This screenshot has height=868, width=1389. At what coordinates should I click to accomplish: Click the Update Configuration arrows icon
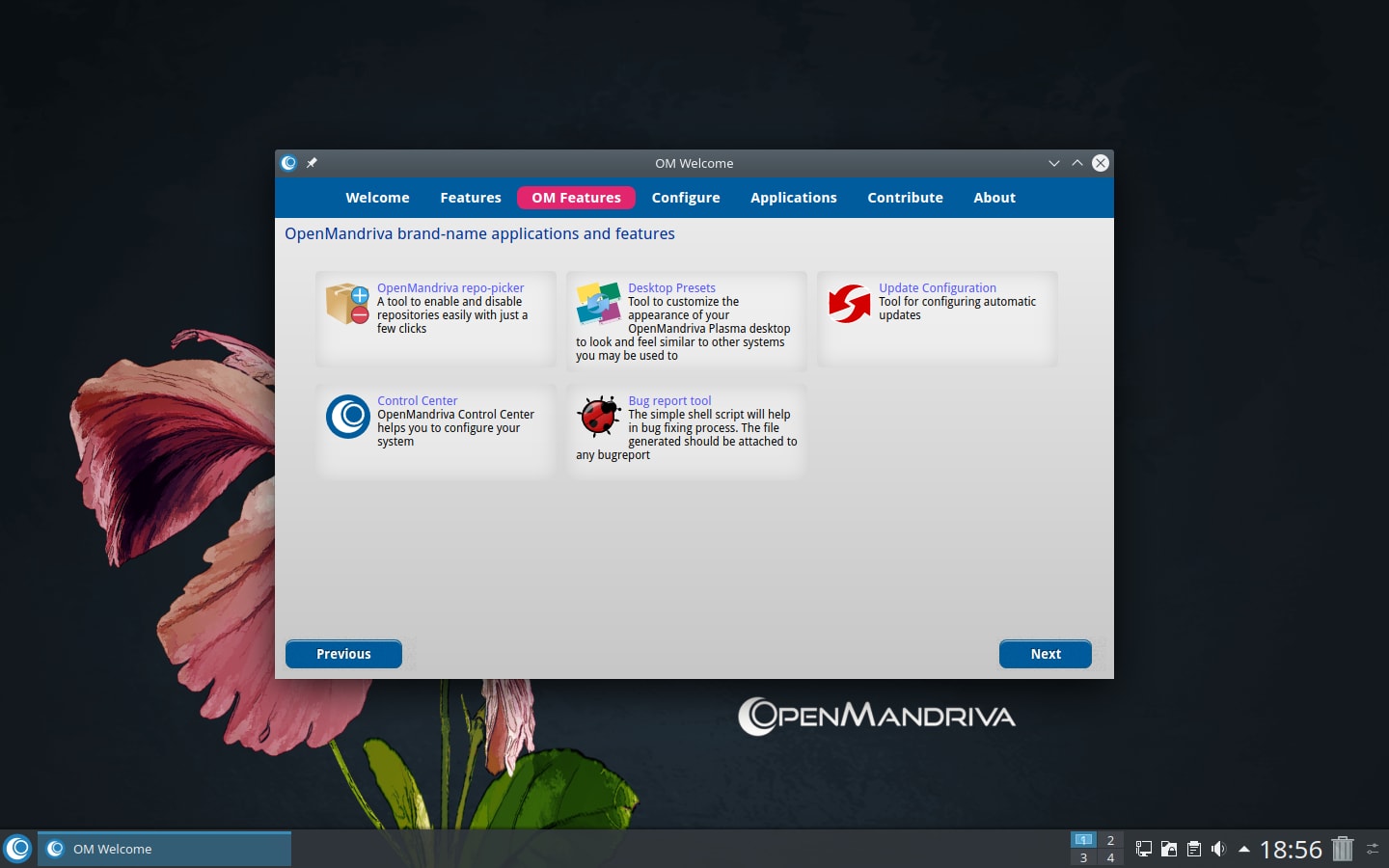coord(849,305)
